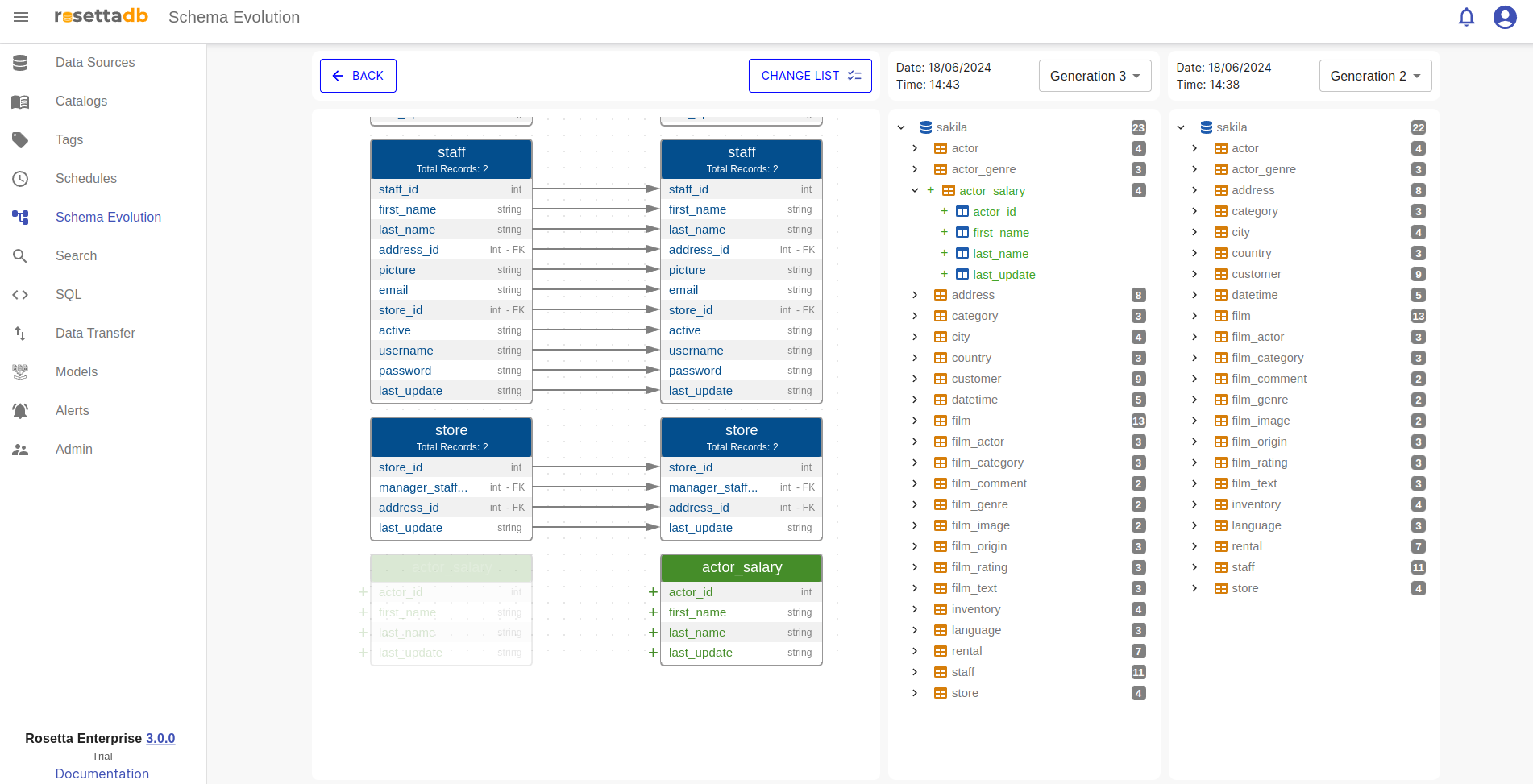Click the Schedules clock icon
1533x784 pixels.
[x=20, y=179]
